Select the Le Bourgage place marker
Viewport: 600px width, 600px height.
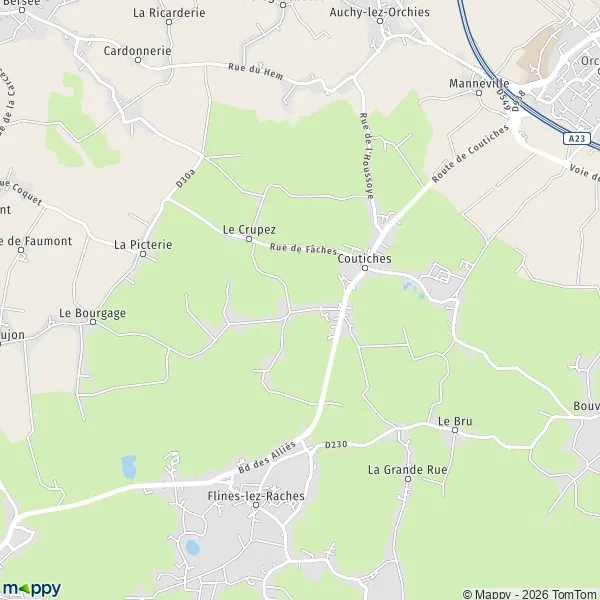(x=93, y=322)
